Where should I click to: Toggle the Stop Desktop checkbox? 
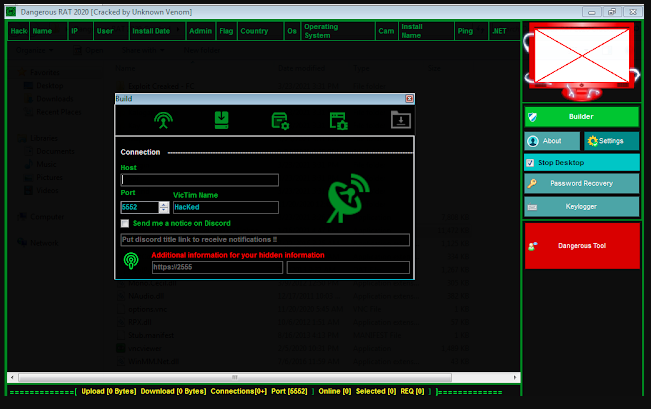tap(530, 162)
